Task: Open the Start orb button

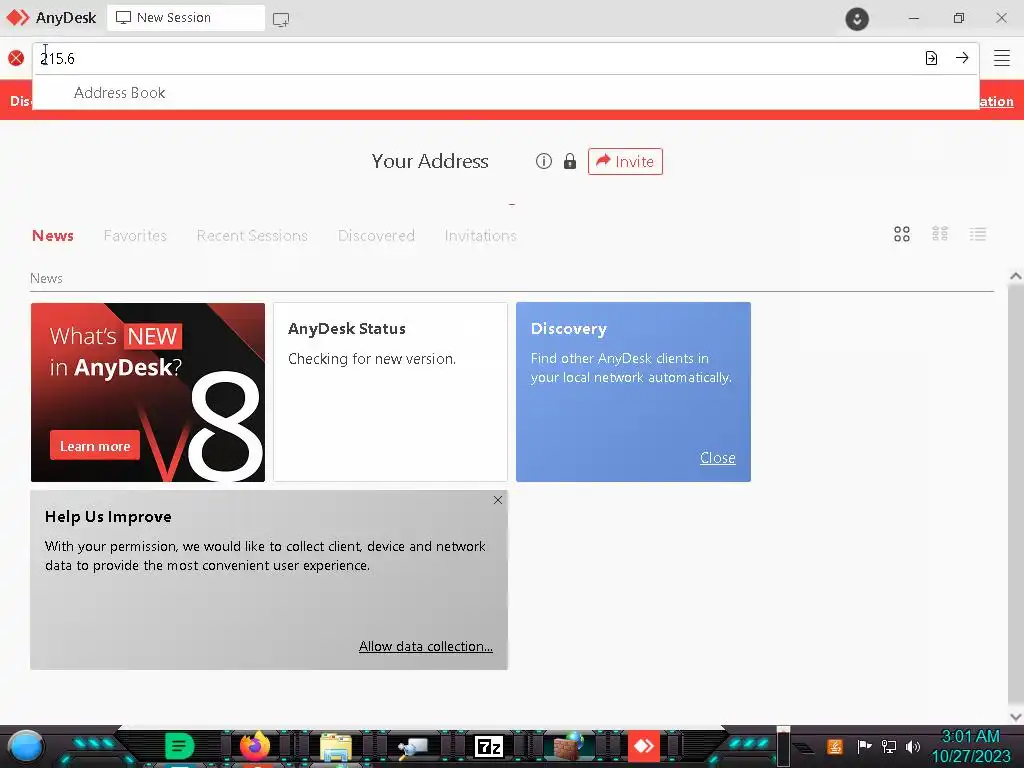Action: [x=26, y=747]
